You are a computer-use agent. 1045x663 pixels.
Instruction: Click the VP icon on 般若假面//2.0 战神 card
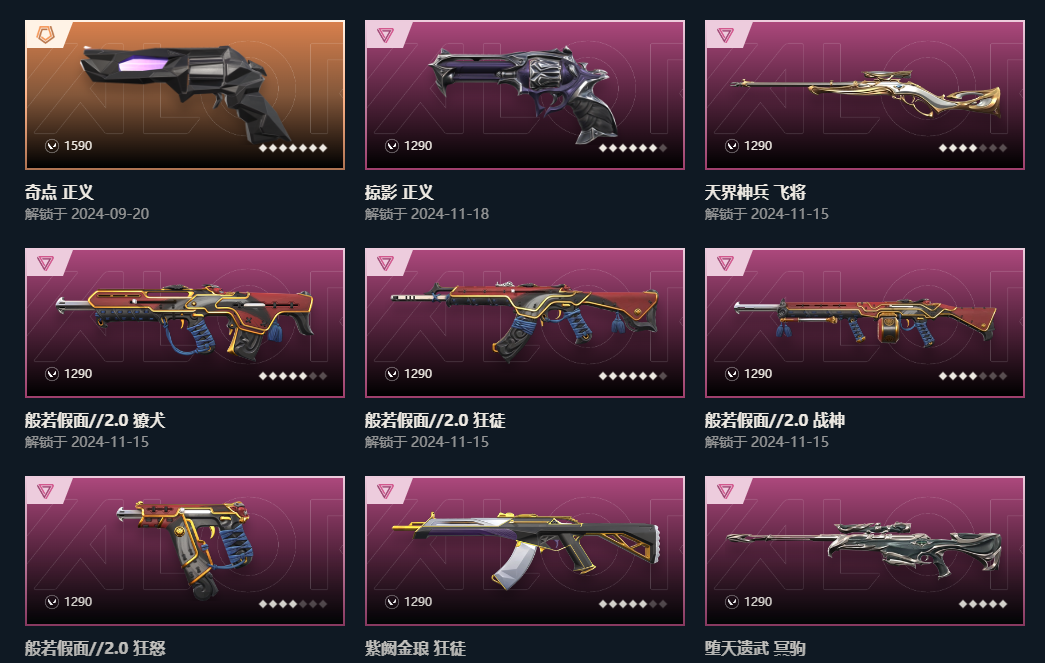(x=732, y=374)
